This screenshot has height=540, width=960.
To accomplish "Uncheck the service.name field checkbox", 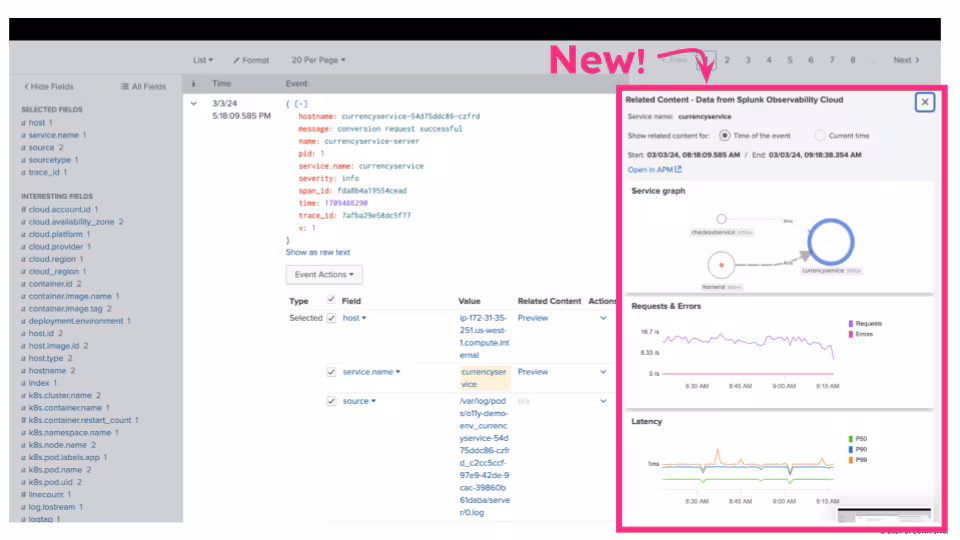I will [331, 372].
